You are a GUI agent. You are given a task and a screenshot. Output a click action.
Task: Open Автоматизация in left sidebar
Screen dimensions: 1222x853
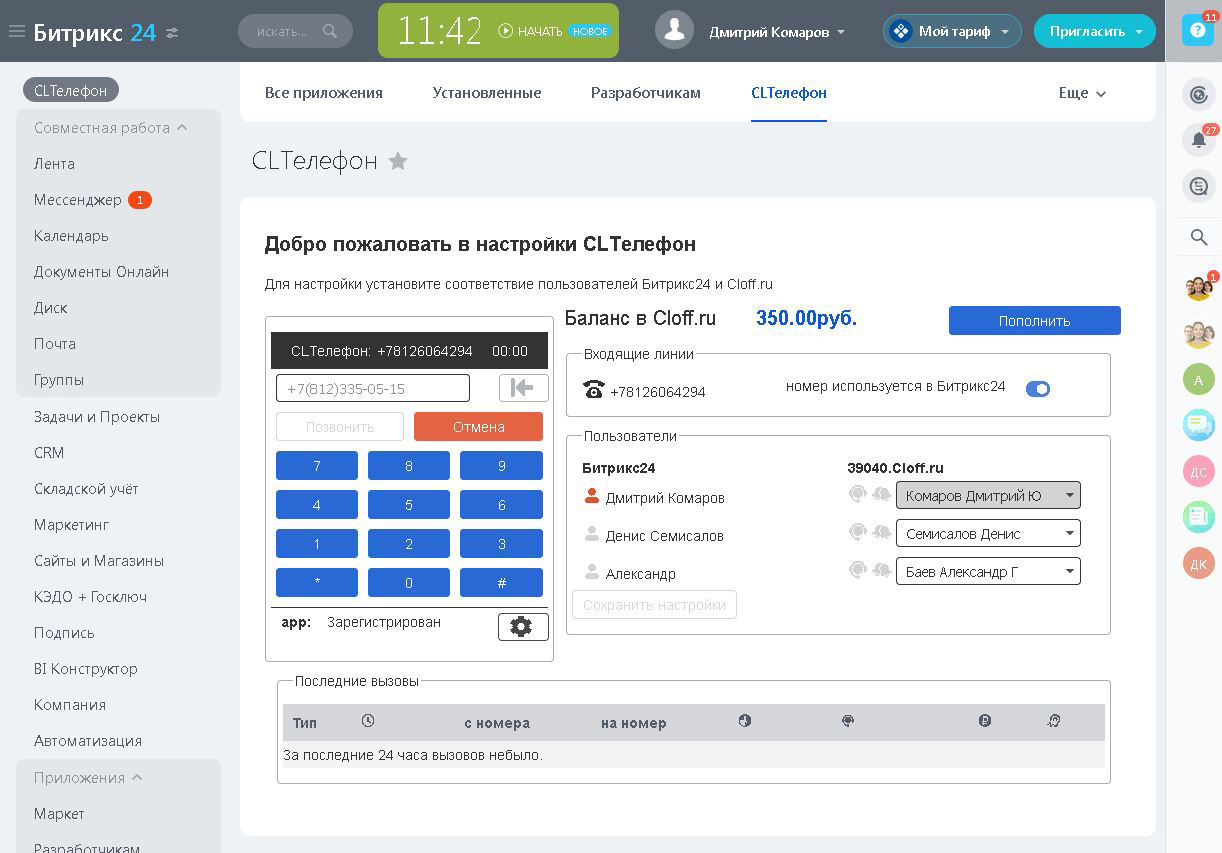pyautogui.click(x=88, y=741)
